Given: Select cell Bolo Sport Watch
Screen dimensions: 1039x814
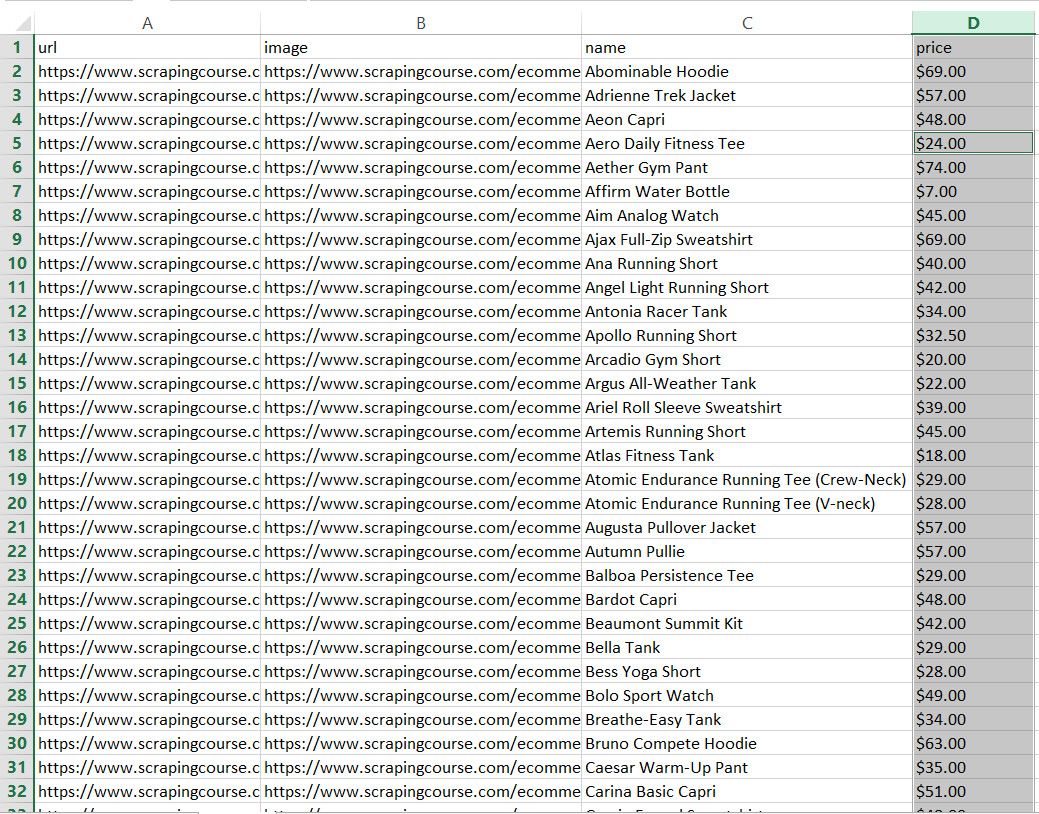Looking at the screenshot, I should tap(747, 695).
